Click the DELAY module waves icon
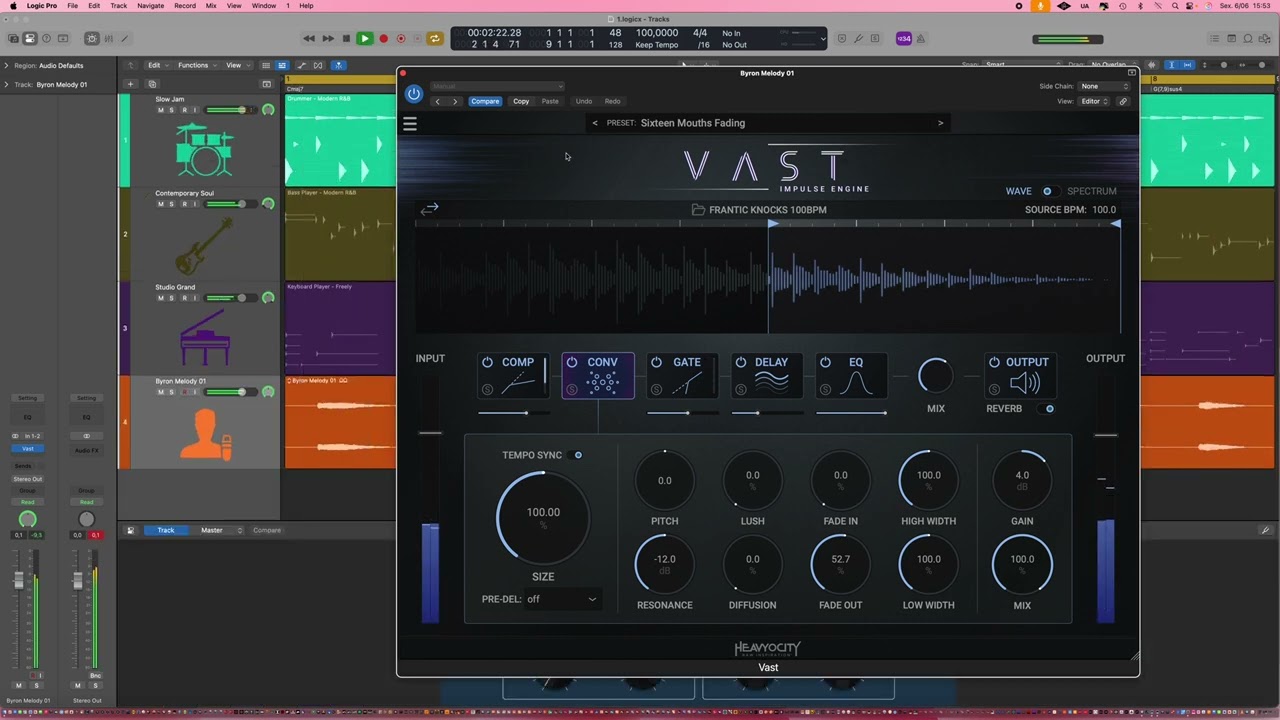 click(x=771, y=383)
